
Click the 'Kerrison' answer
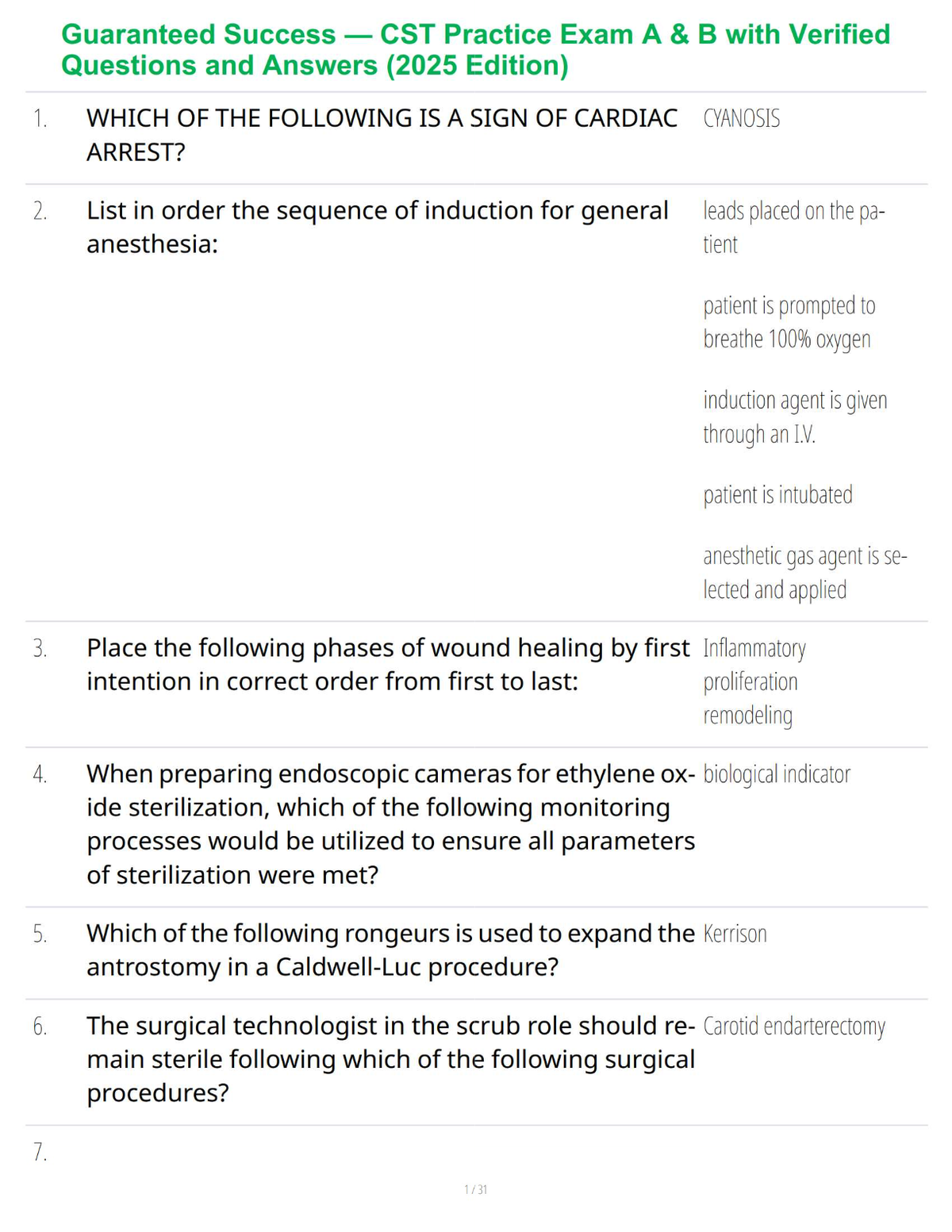pos(735,934)
